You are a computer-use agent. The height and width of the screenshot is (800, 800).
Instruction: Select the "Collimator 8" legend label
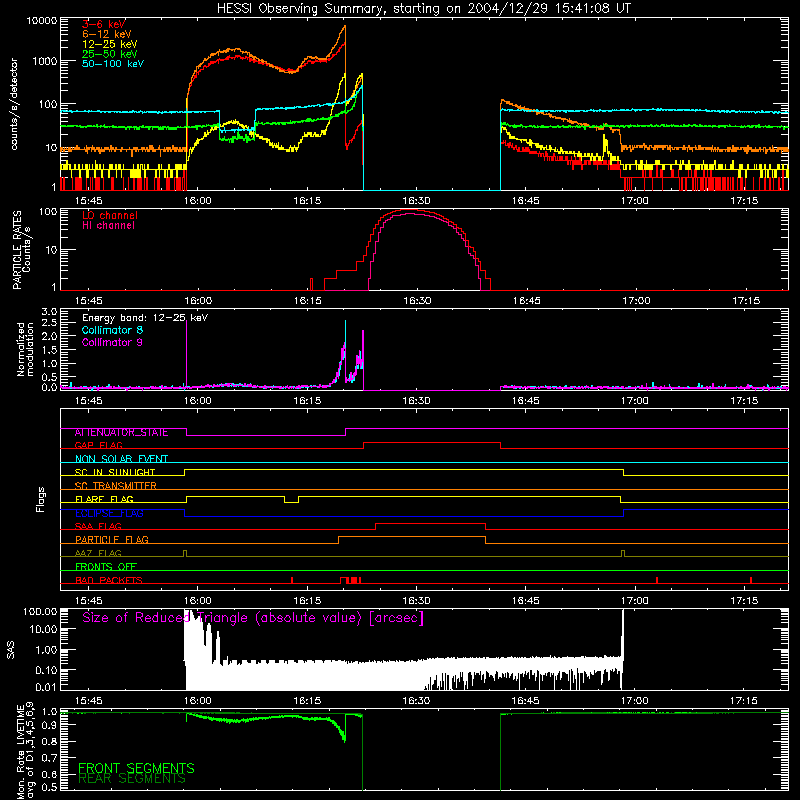point(112,330)
